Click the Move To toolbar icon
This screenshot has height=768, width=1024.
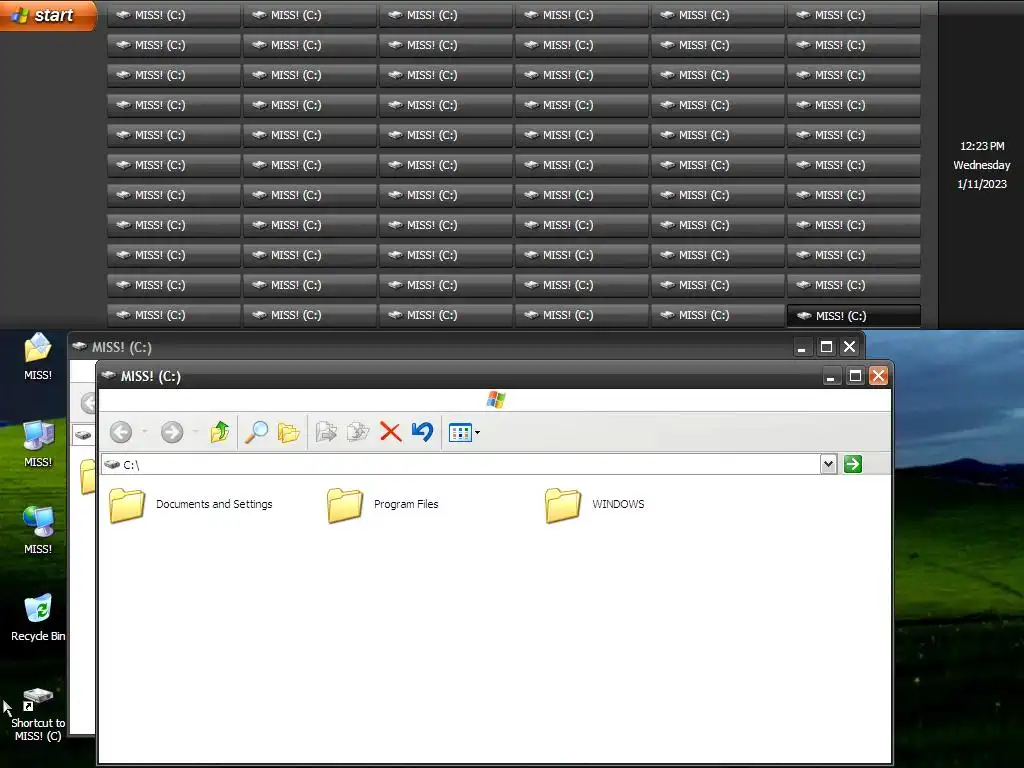coord(326,432)
